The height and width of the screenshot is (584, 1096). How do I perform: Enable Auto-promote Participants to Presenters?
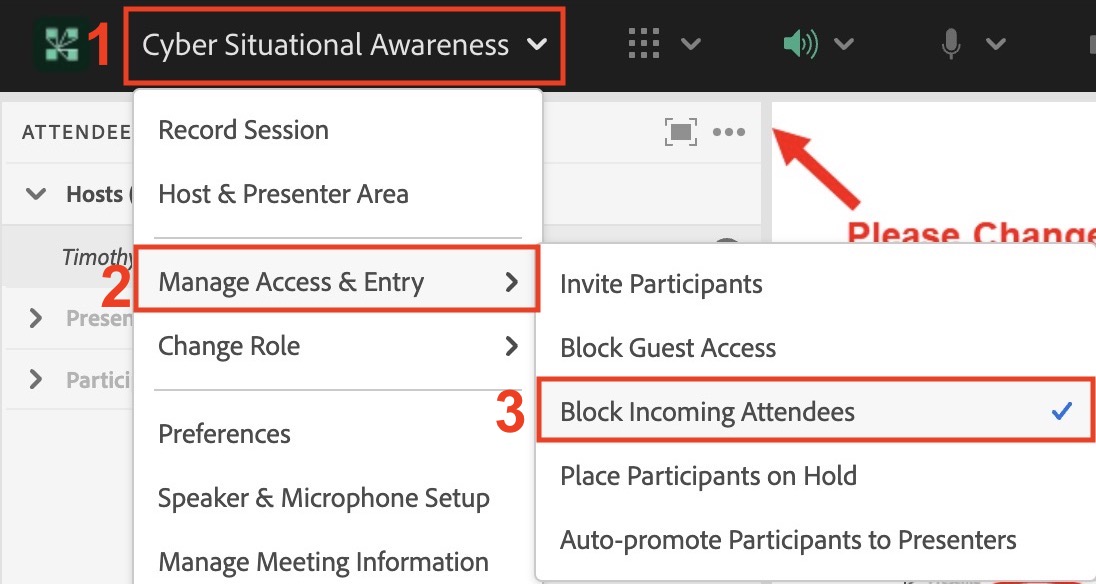coord(788,540)
